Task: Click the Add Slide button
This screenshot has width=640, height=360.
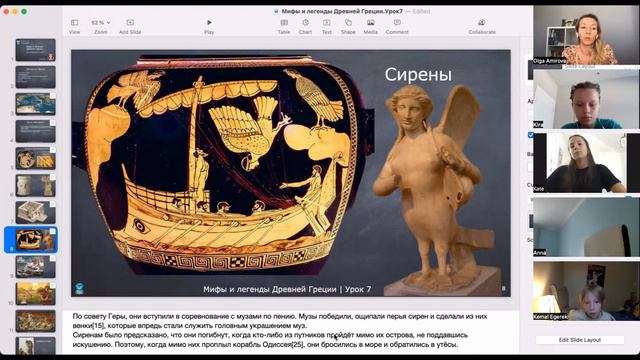Action: click(130, 26)
